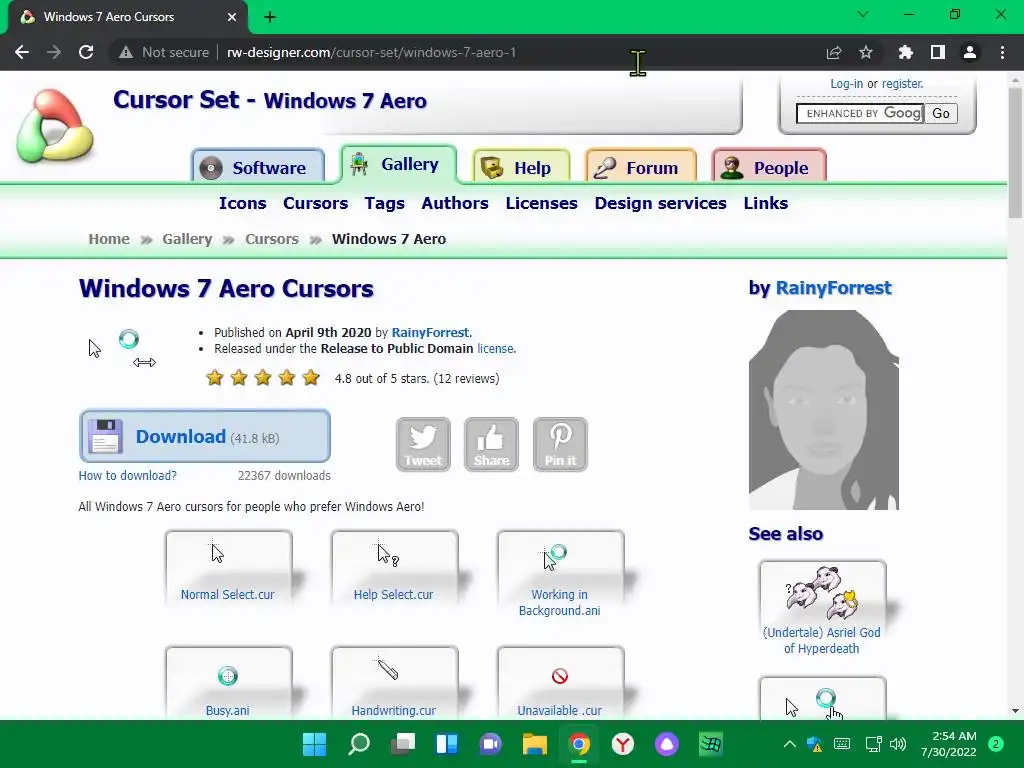
Task: Open the People tab
Action: click(769, 167)
